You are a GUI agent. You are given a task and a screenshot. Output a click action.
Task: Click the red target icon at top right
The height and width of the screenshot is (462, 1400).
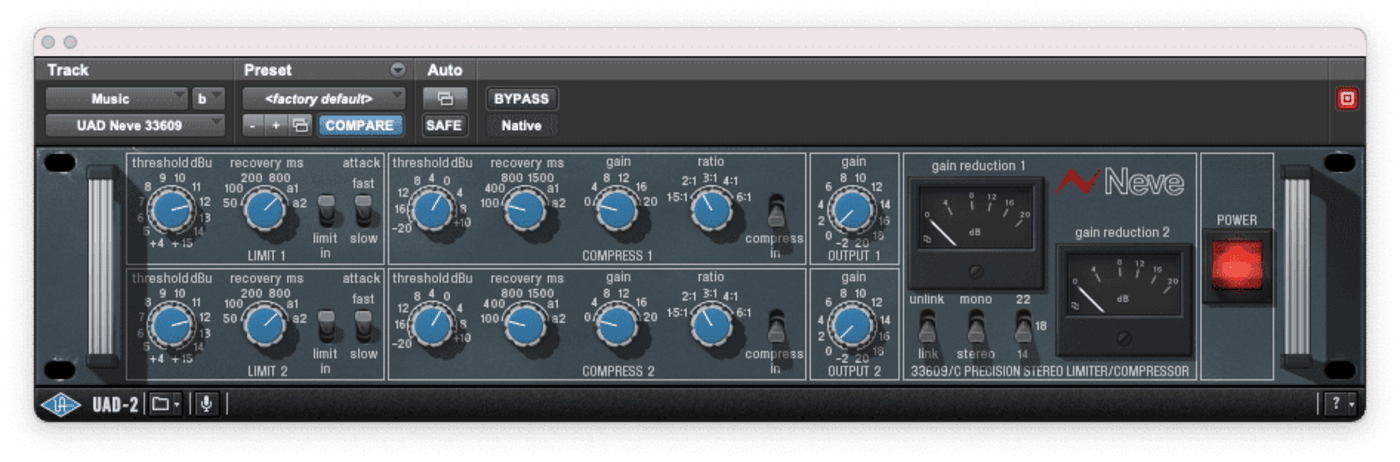point(1347,99)
